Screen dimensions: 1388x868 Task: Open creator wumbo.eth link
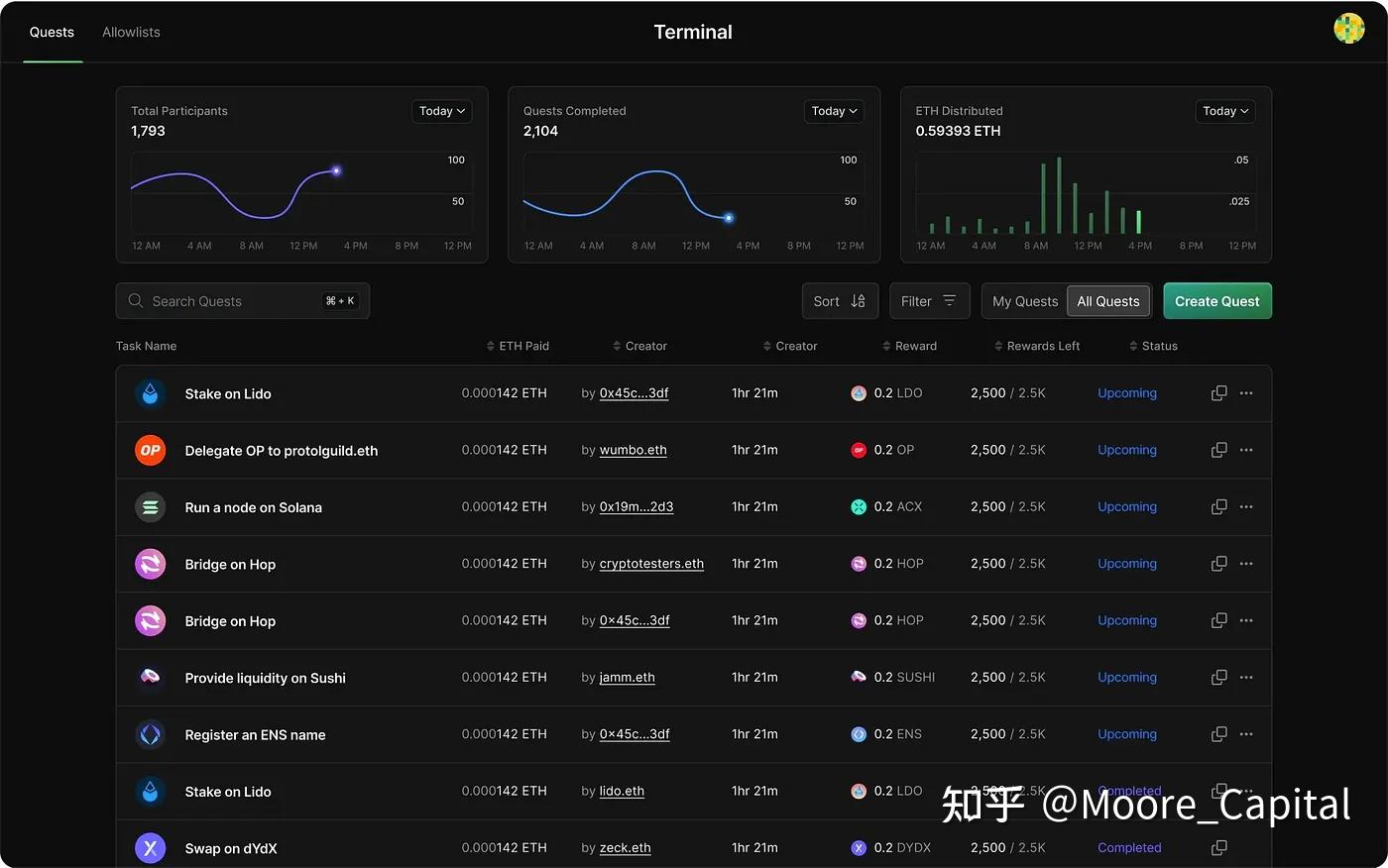pos(633,450)
